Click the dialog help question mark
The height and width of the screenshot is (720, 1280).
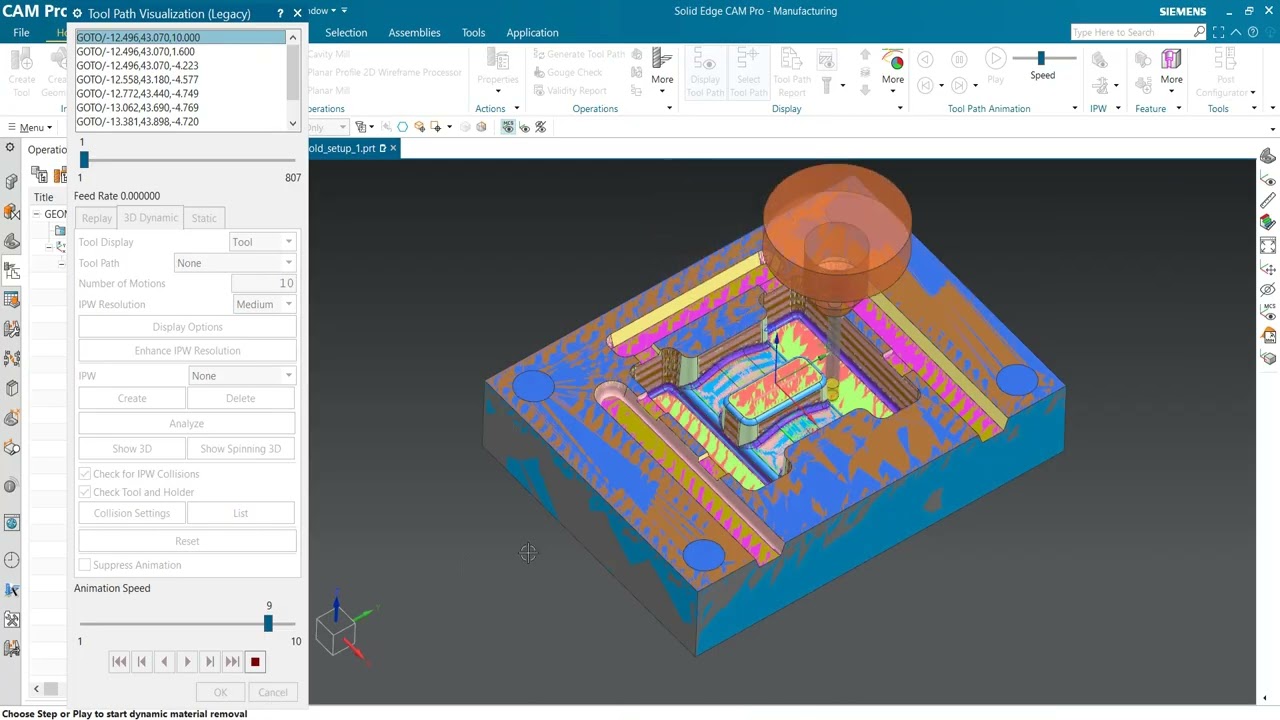click(x=281, y=14)
